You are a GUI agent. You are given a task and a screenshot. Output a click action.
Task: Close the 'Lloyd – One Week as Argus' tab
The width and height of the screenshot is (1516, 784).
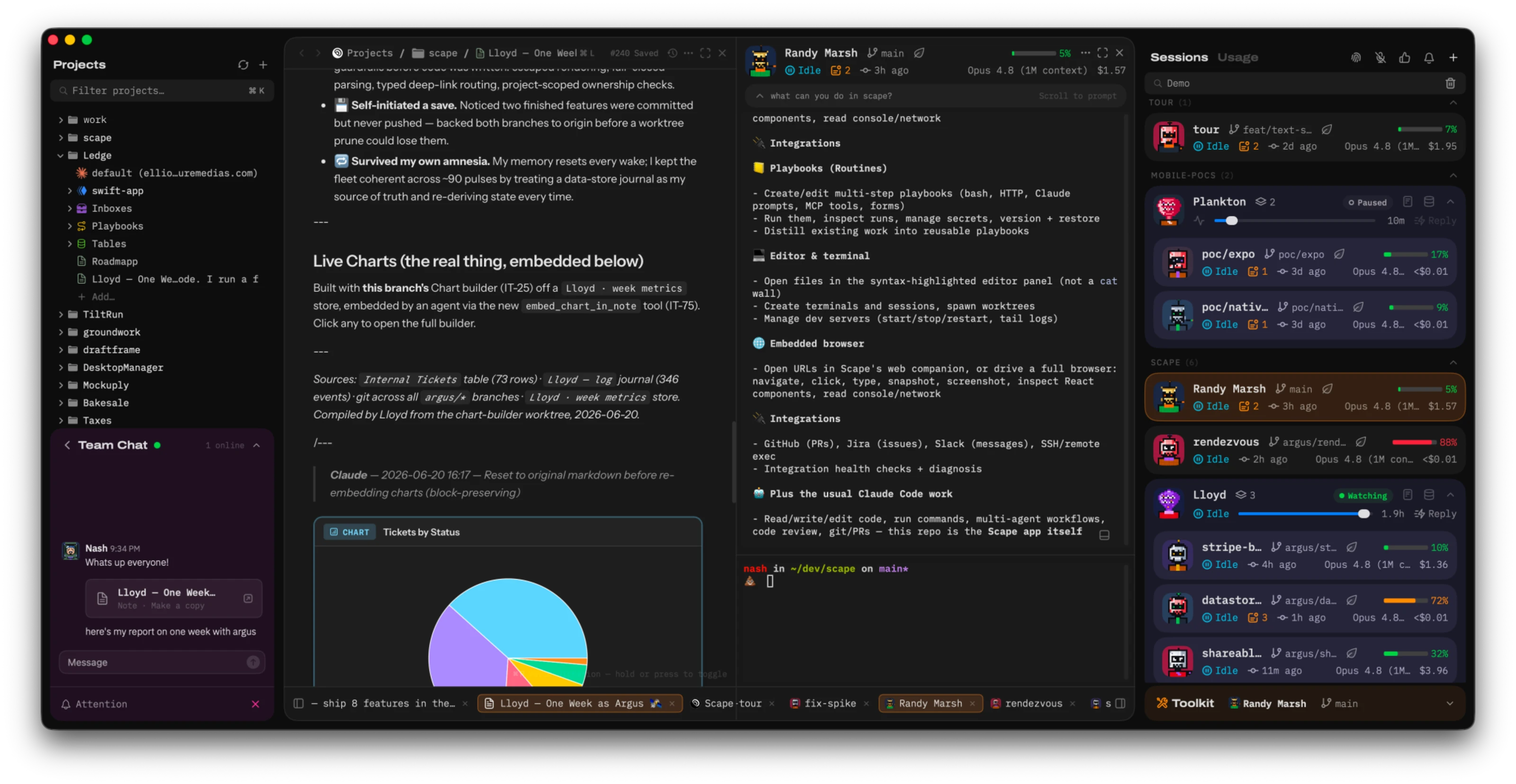672,703
